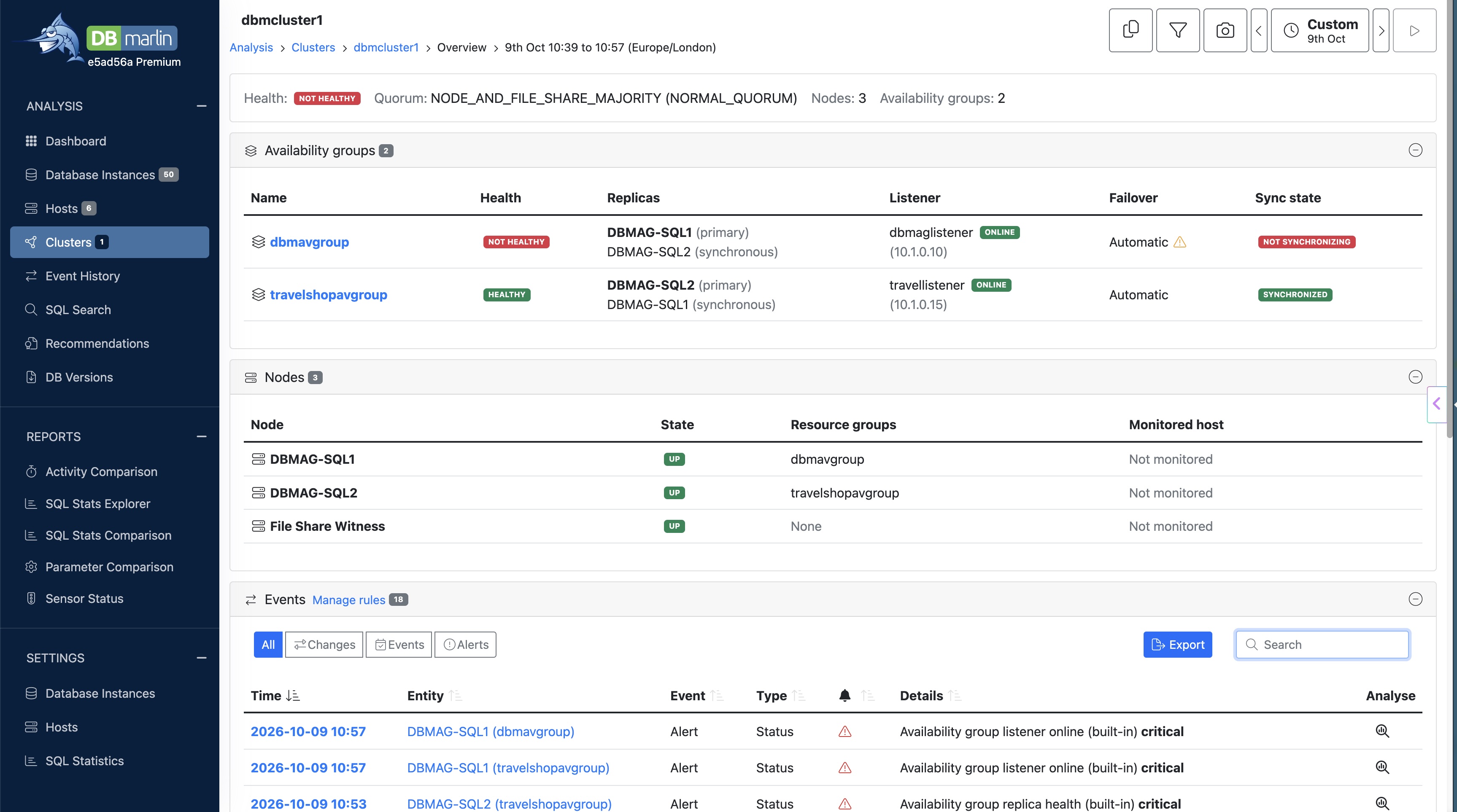Open Recommendations in sidebar

pyautogui.click(x=97, y=344)
